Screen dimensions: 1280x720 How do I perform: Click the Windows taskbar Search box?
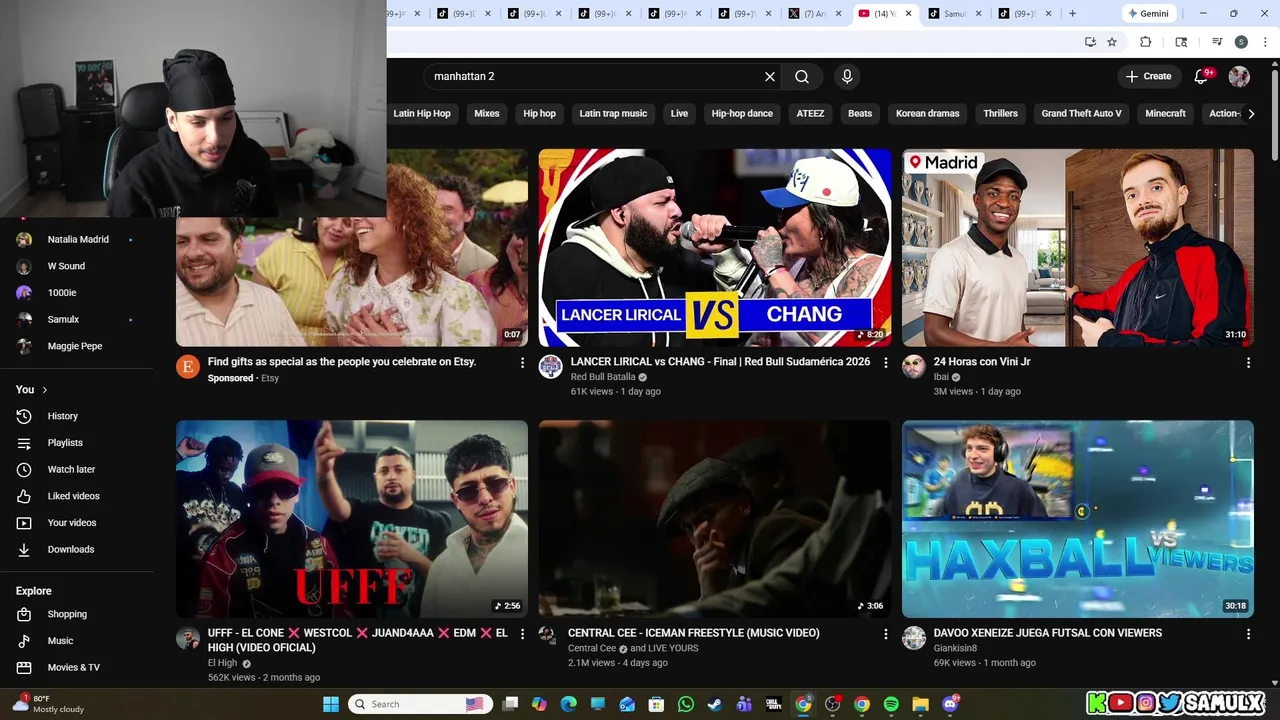point(418,704)
